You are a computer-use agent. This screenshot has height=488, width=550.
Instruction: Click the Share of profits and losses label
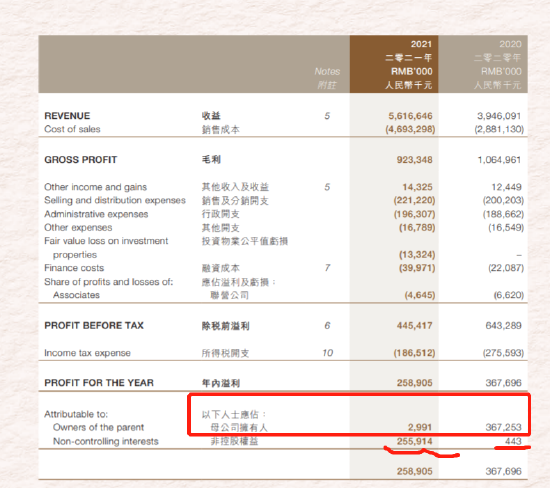[108, 282]
